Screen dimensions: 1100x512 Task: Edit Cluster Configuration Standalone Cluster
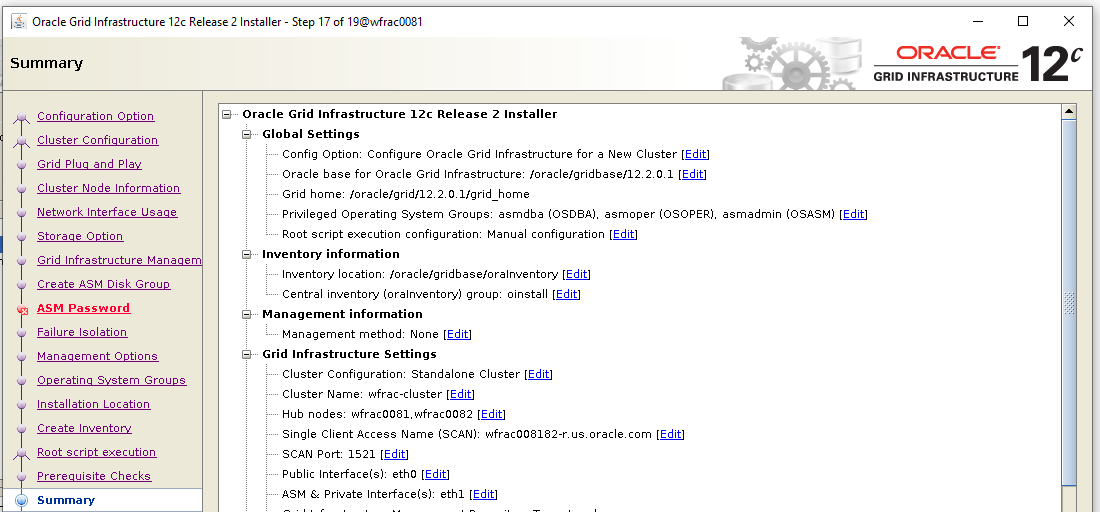pyautogui.click(x=538, y=375)
